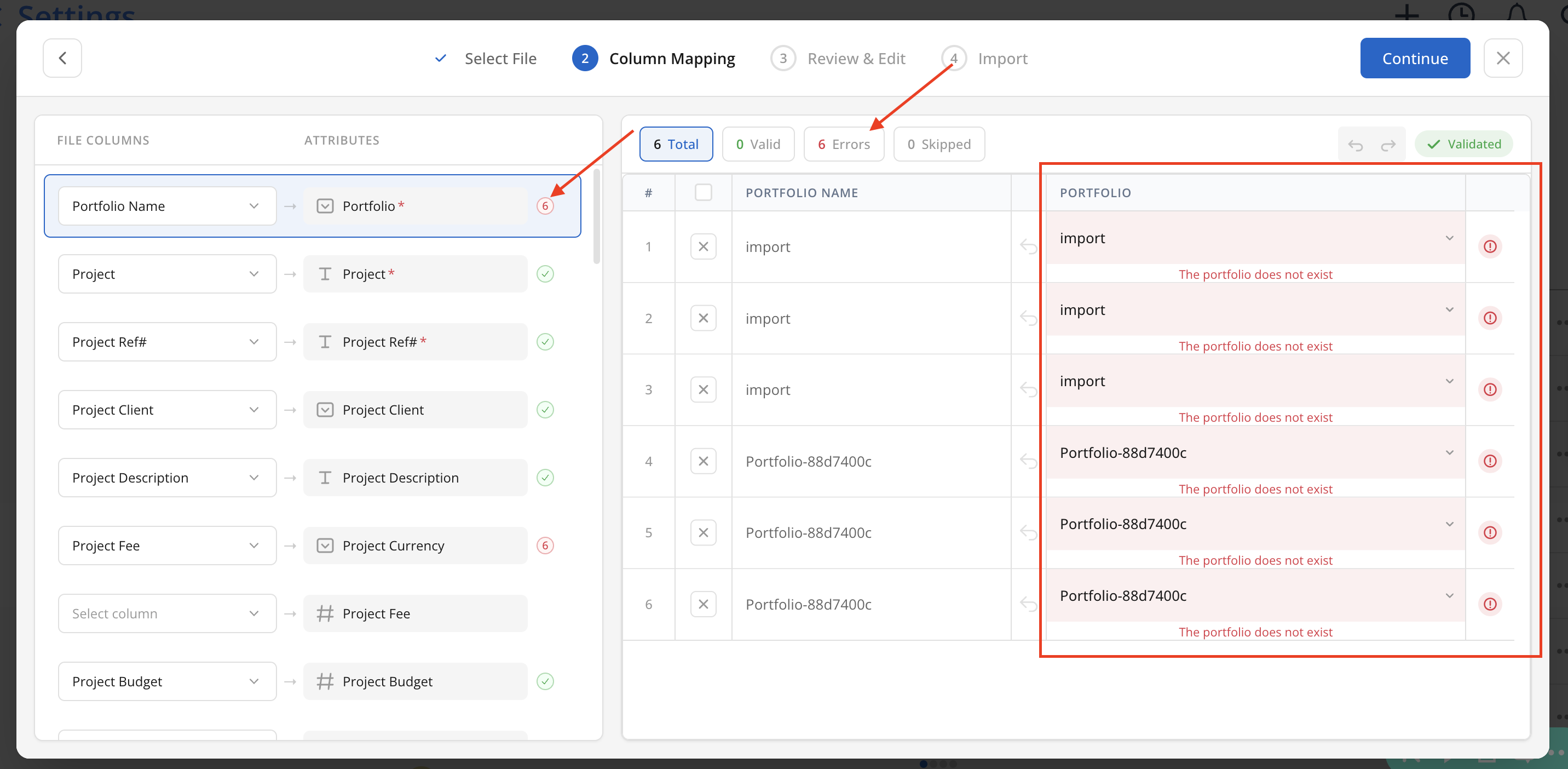Open the Project Fee column dropdown
Screen dimensions: 1568x769
pyautogui.click(x=167, y=546)
